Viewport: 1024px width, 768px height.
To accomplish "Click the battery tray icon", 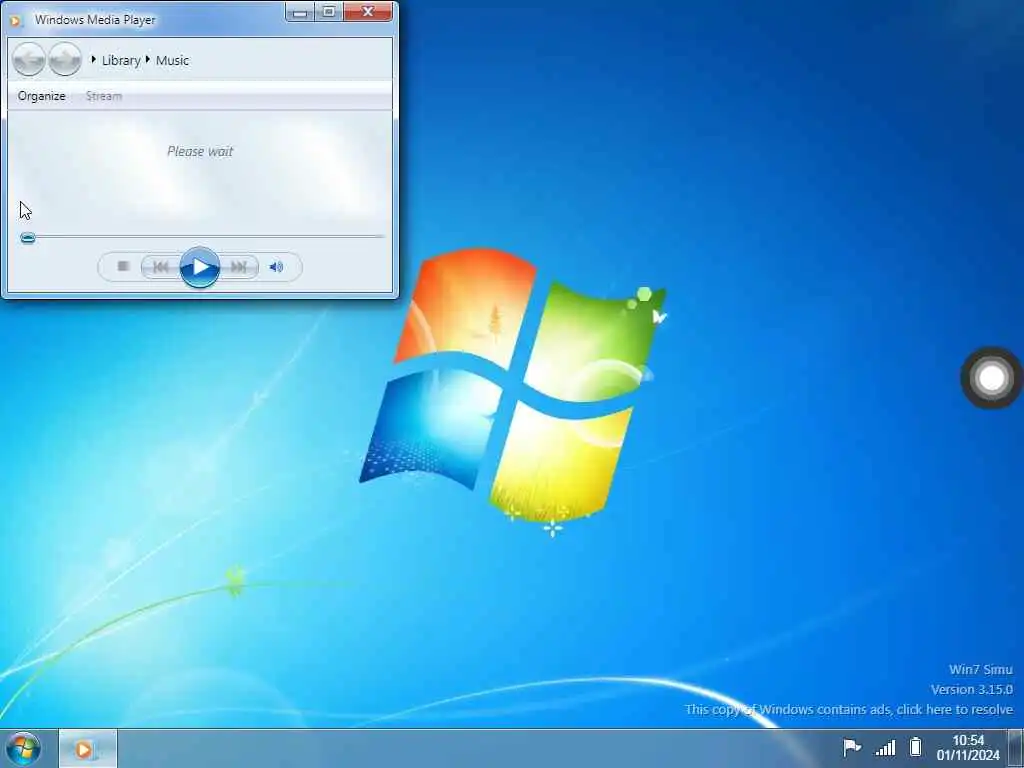I will point(916,746).
